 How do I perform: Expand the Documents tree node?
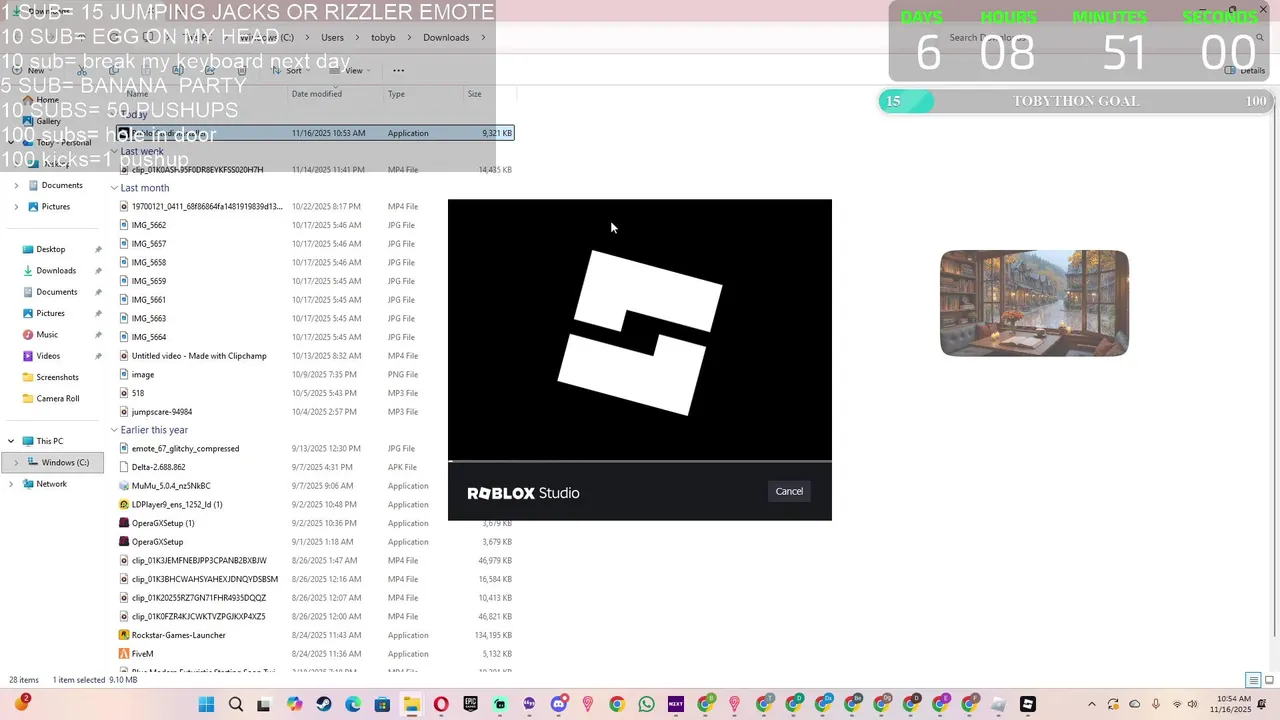pos(16,185)
